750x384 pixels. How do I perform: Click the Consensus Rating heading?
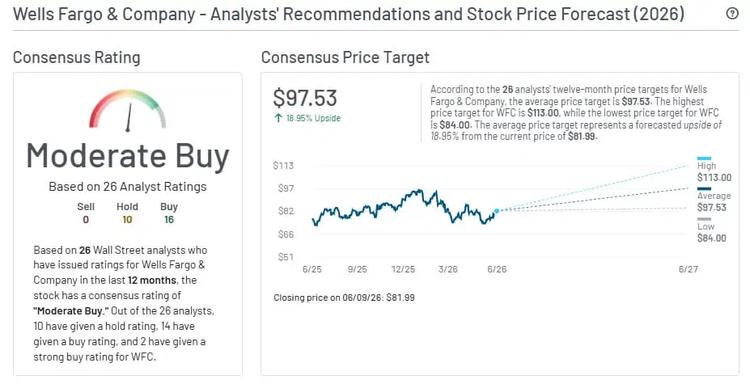click(77, 57)
